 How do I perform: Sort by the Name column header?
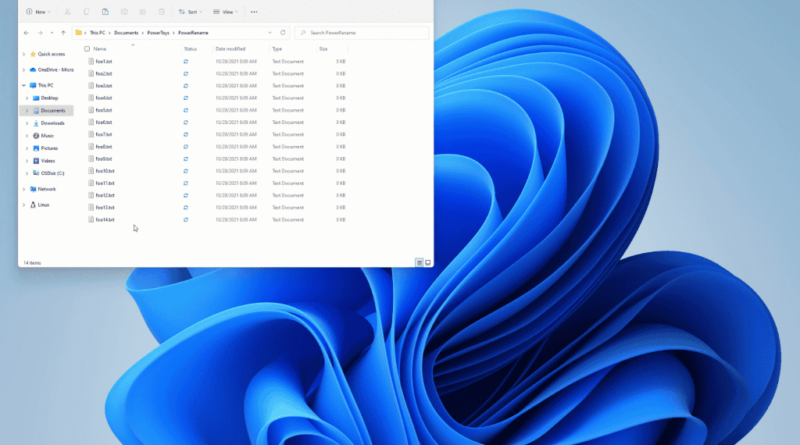100,49
